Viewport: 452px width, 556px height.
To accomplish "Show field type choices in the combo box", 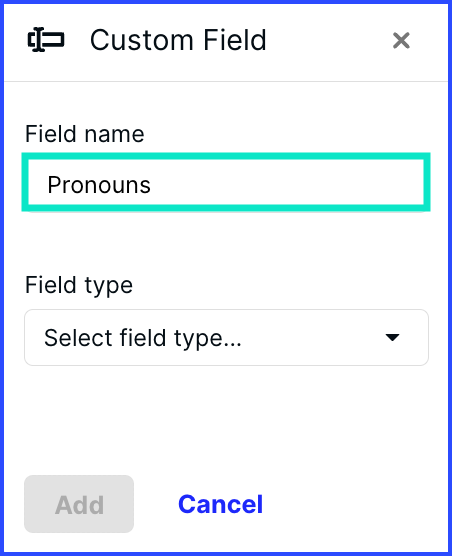I will point(226,337).
